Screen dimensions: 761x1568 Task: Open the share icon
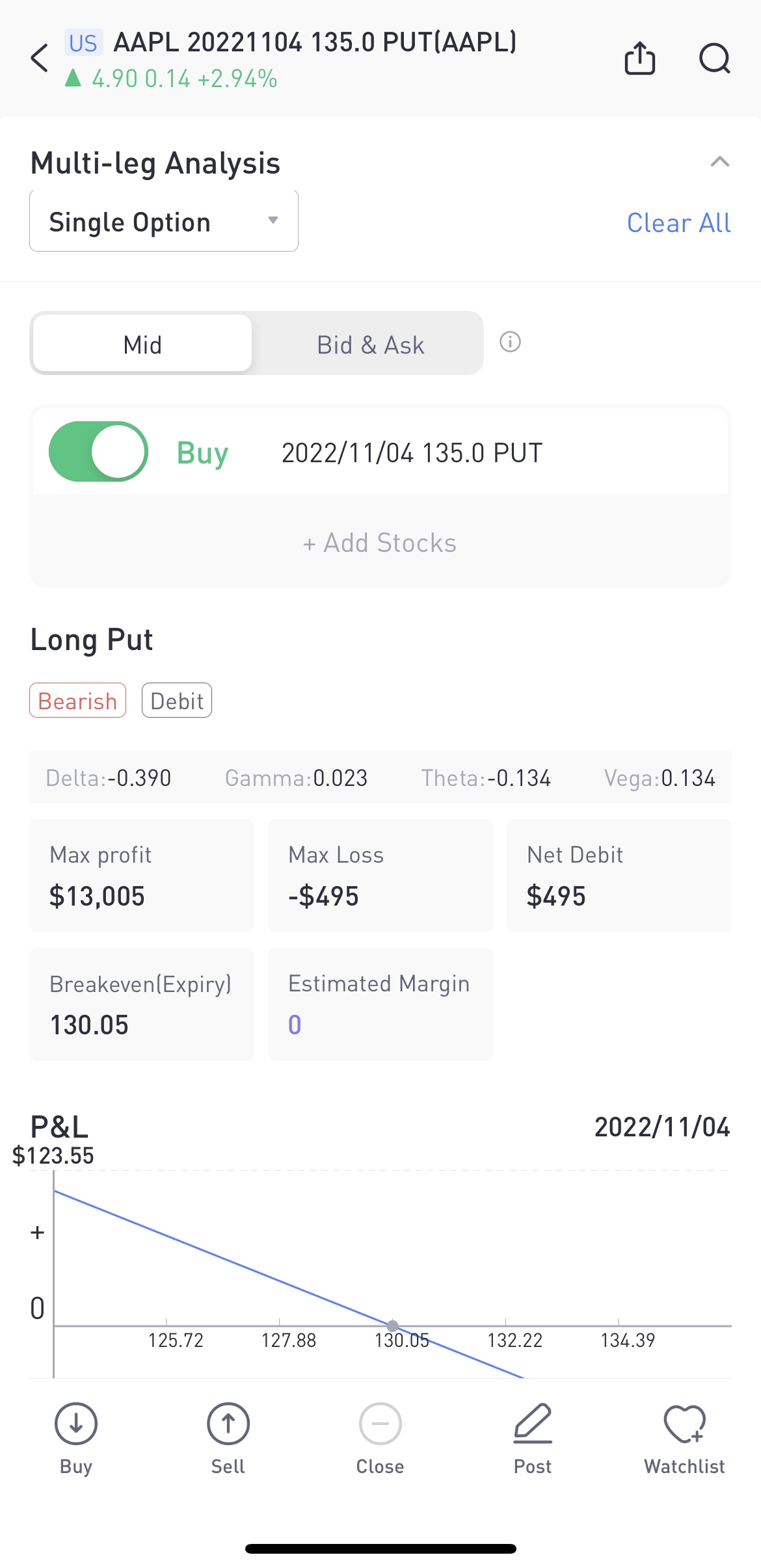(x=639, y=59)
